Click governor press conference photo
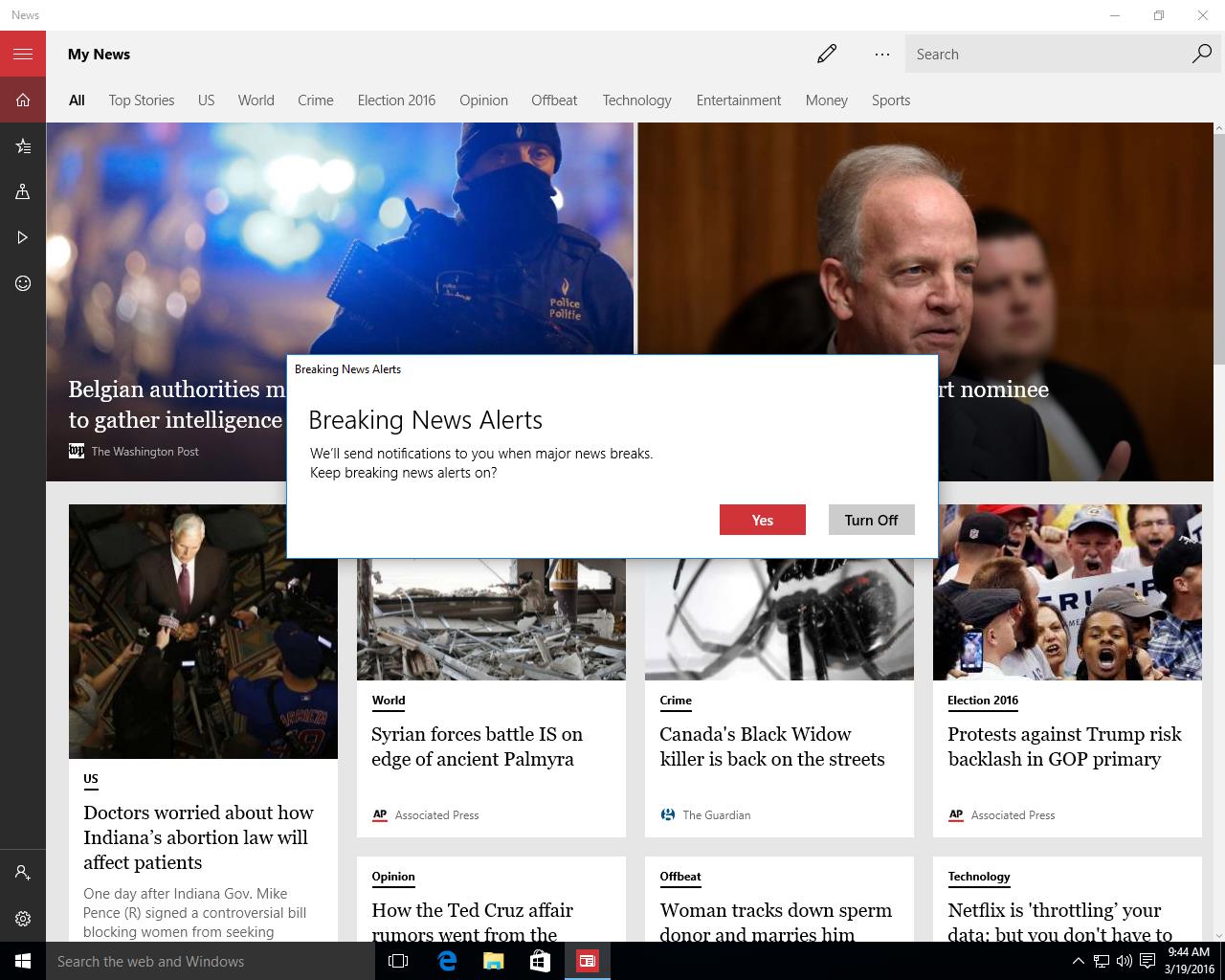The width and height of the screenshot is (1225, 980). [203, 632]
